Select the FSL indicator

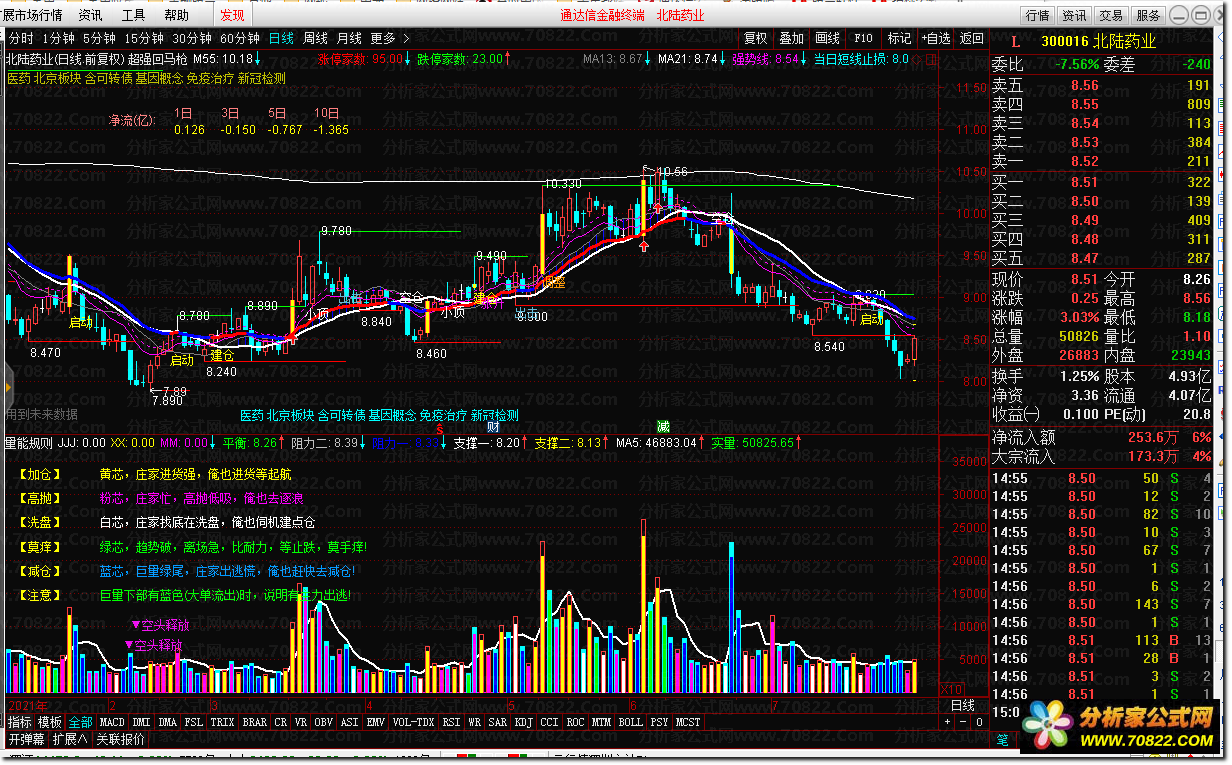tap(194, 722)
